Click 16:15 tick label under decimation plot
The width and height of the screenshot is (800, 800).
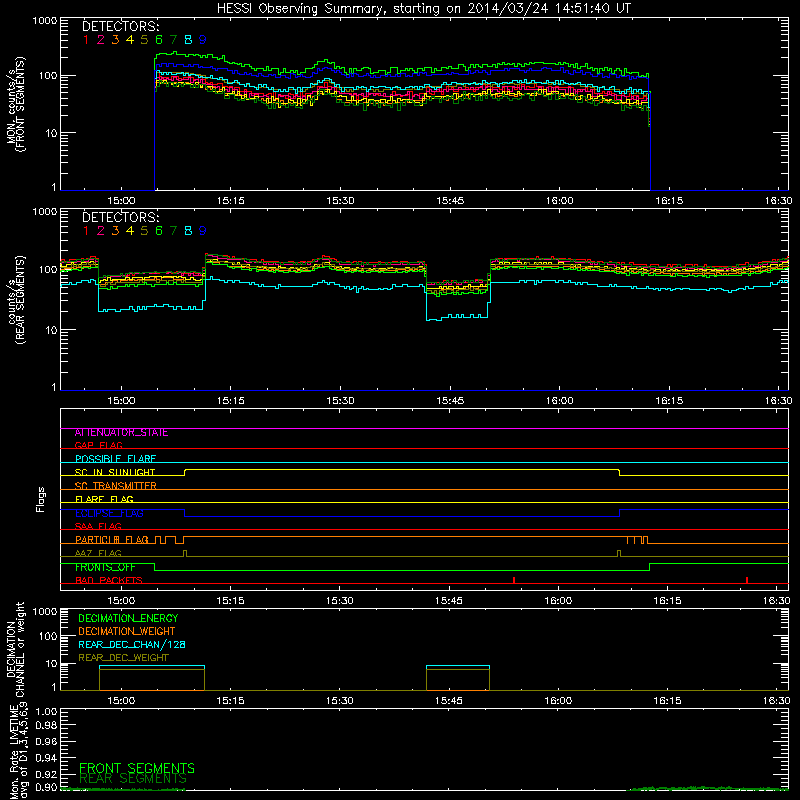[x=667, y=701]
